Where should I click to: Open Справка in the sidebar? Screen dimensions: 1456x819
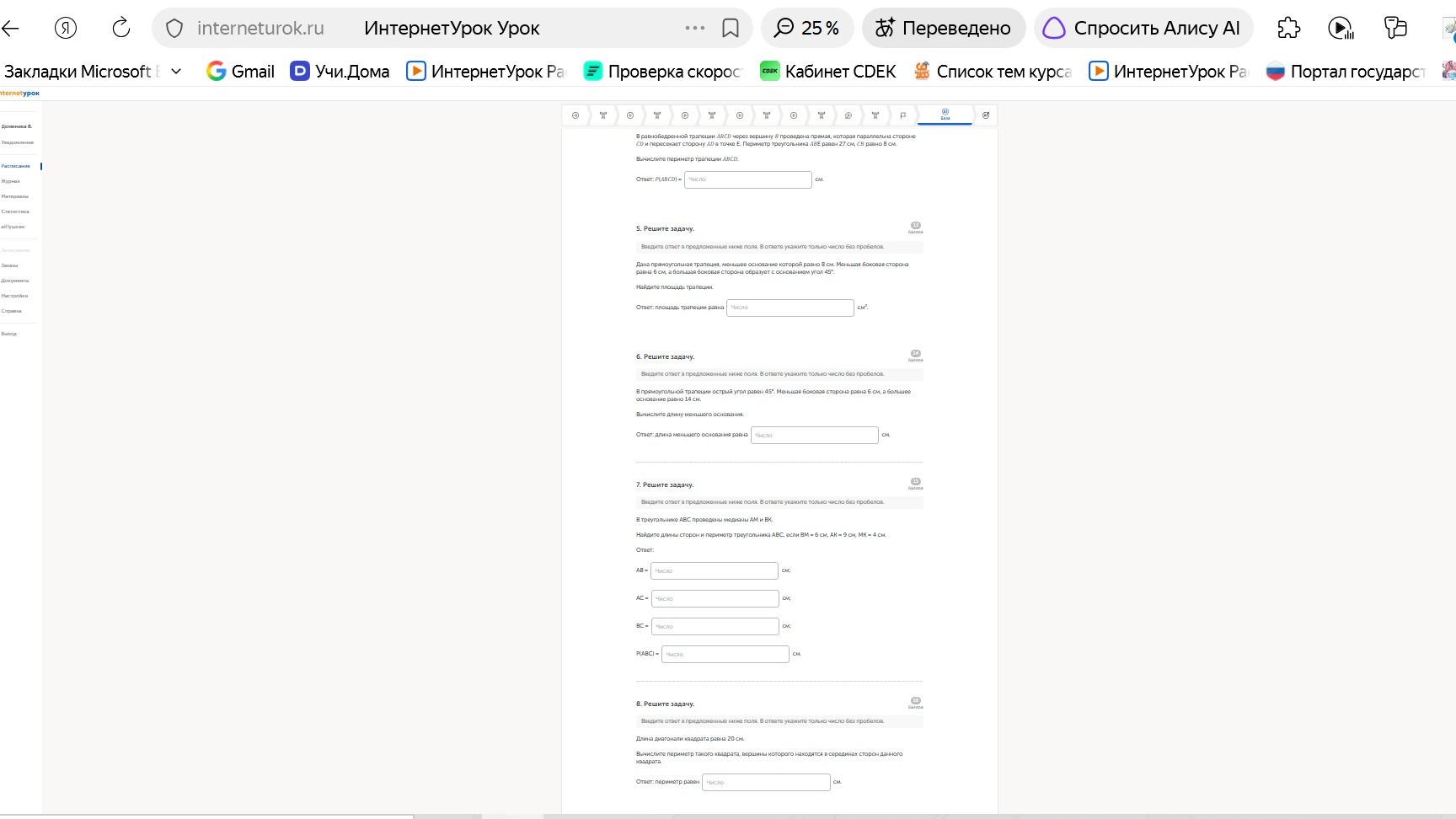coord(12,311)
